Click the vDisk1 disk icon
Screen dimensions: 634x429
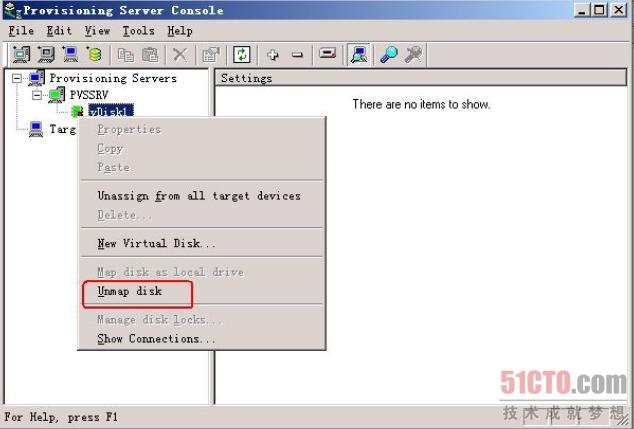click(77, 111)
